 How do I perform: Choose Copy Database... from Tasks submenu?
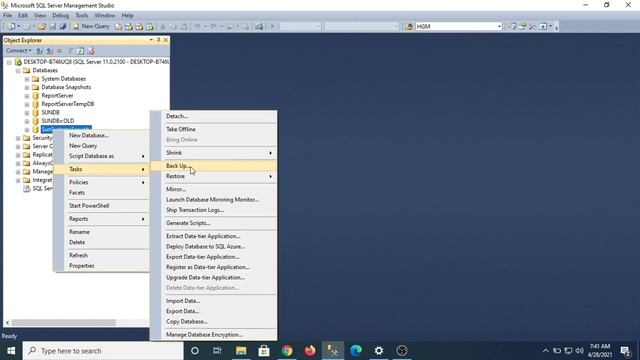click(214, 322)
